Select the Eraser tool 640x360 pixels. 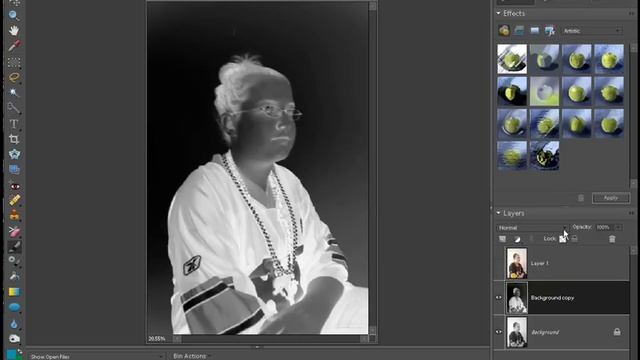point(14,232)
